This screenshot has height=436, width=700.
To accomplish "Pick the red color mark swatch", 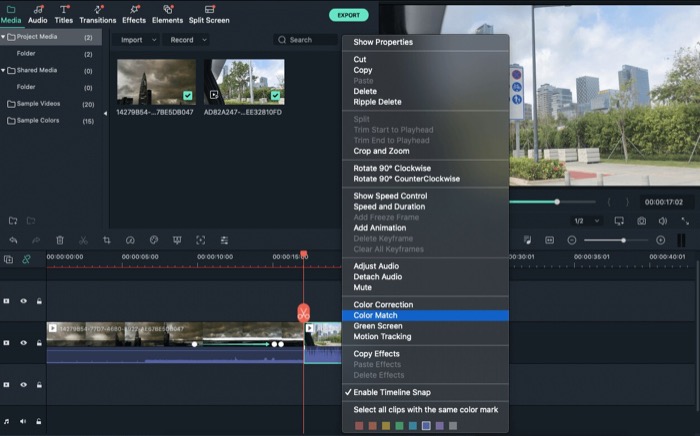I will click(359, 426).
